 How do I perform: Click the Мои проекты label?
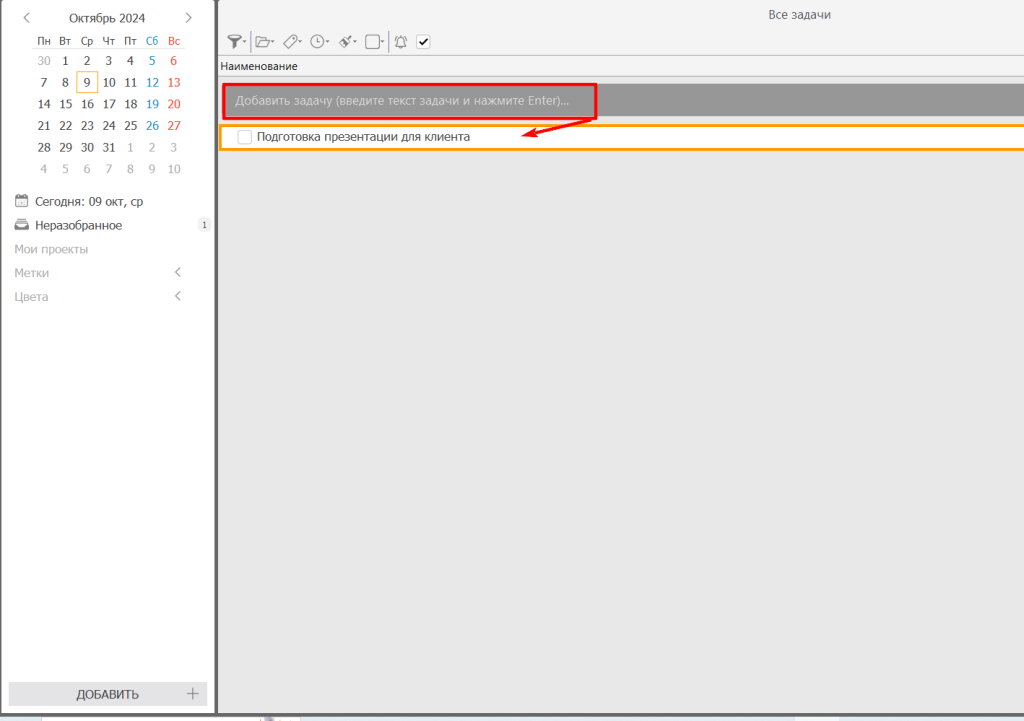51,249
